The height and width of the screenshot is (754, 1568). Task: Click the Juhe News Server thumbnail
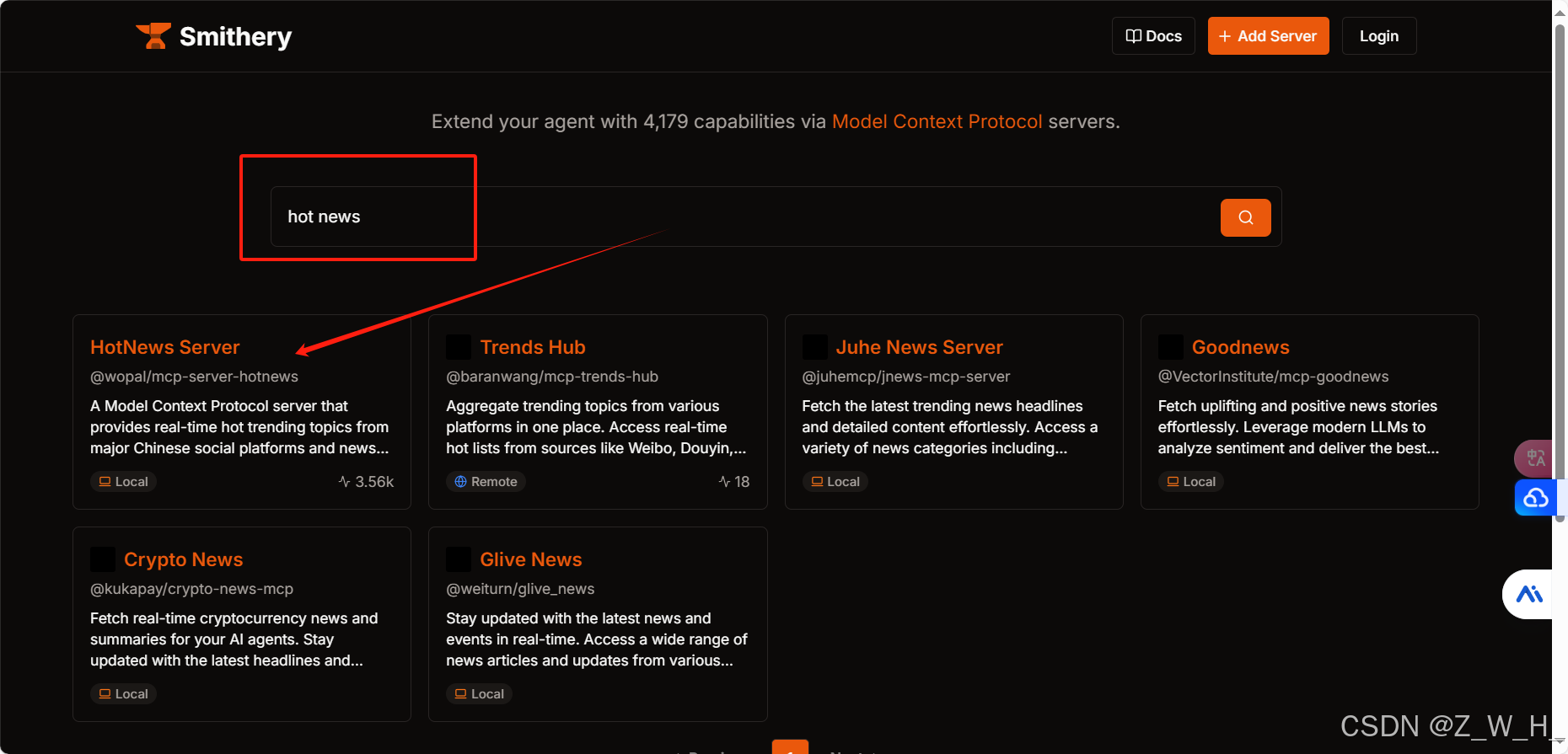(814, 347)
